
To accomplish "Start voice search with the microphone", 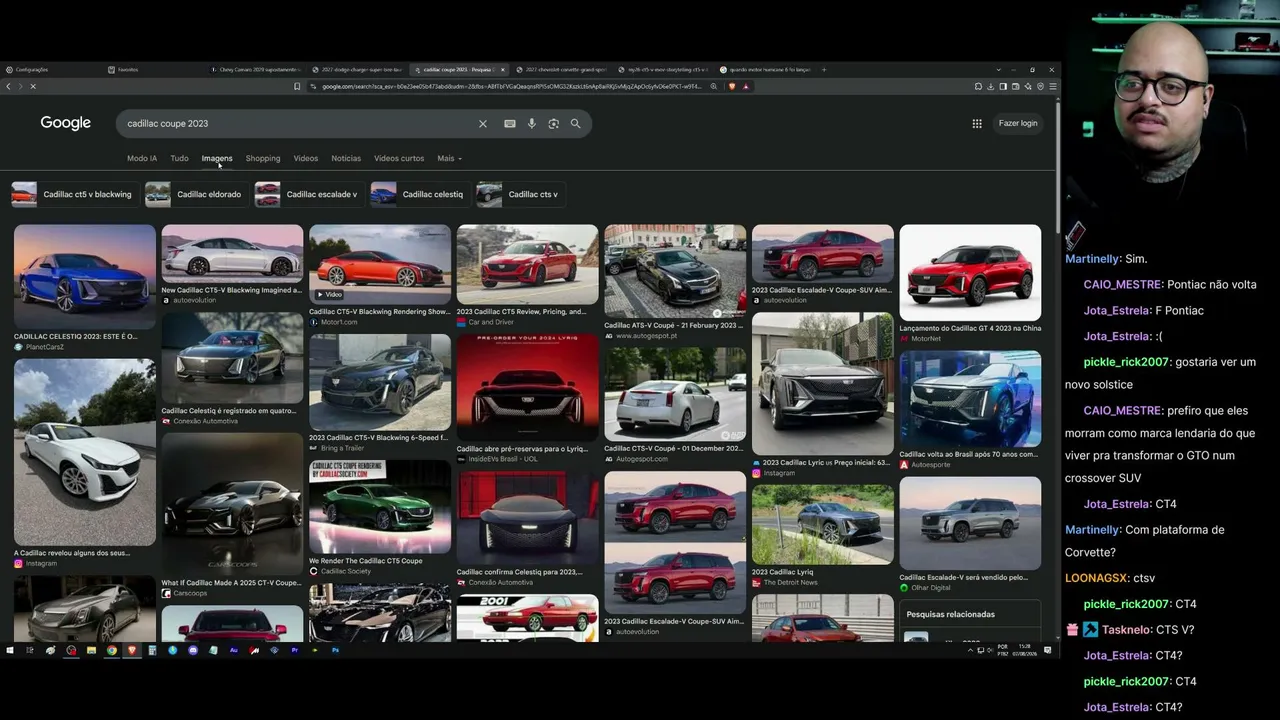I will point(532,124).
